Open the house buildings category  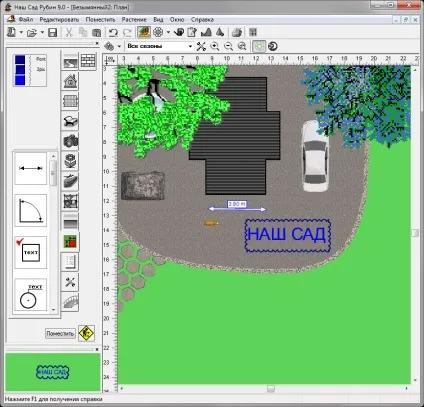(70, 81)
